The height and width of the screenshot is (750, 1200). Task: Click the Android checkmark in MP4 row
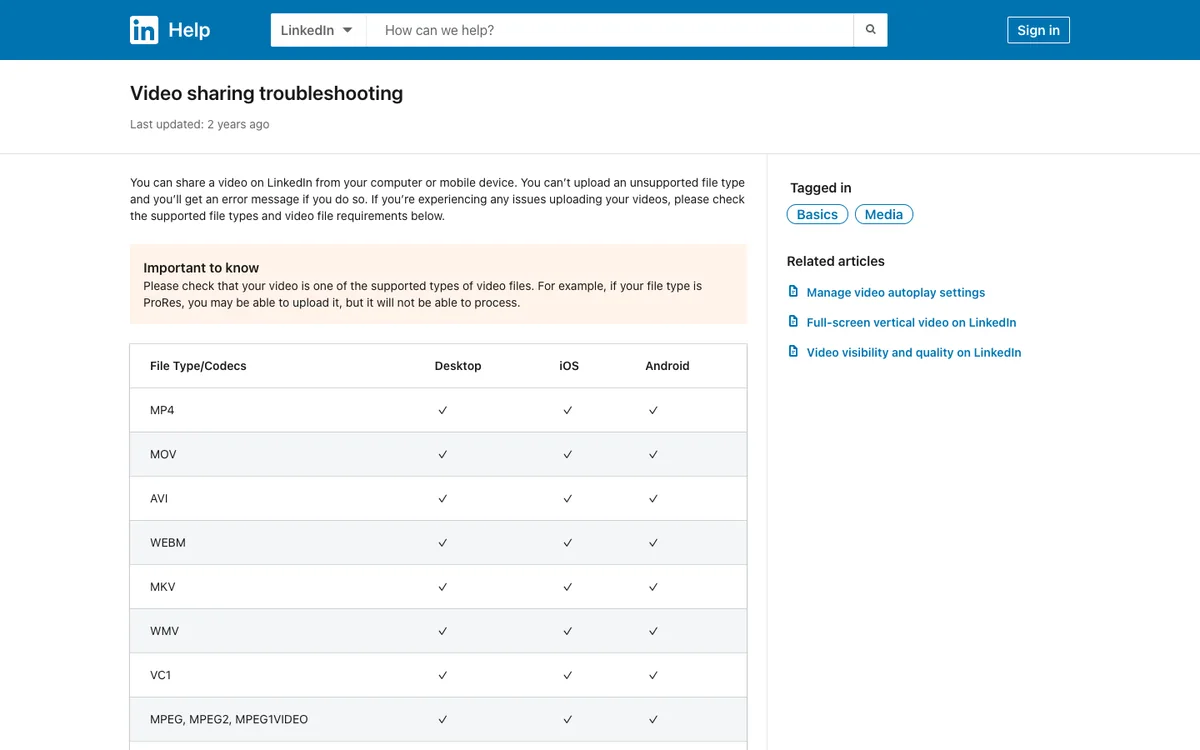click(653, 410)
